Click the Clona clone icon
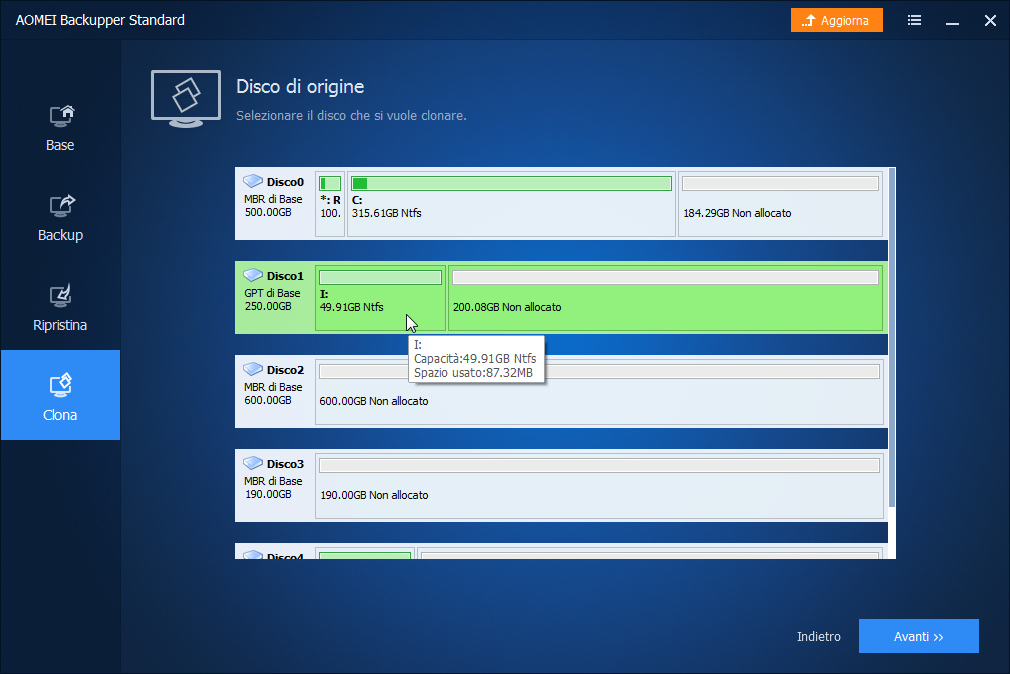The width and height of the screenshot is (1010, 674). [61, 385]
